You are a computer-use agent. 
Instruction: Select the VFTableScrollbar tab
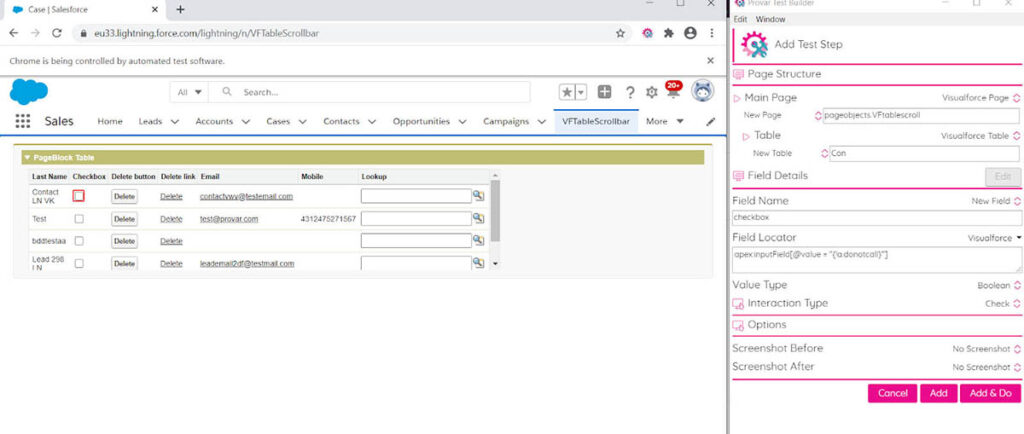click(596, 121)
